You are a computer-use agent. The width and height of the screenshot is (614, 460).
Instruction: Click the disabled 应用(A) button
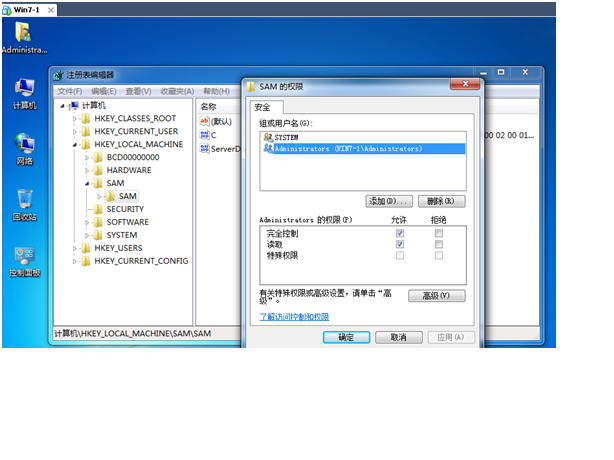point(451,337)
